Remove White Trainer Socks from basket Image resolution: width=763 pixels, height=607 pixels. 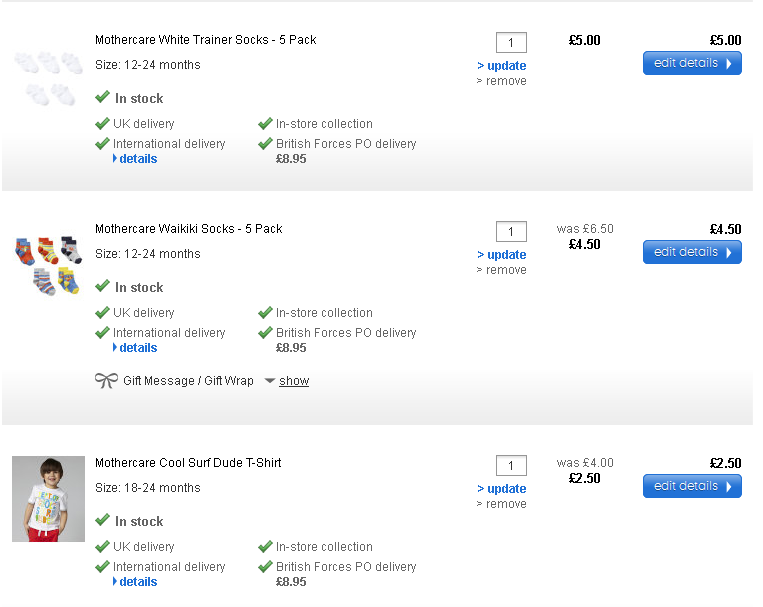pyautogui.click(x=505, y=81)
